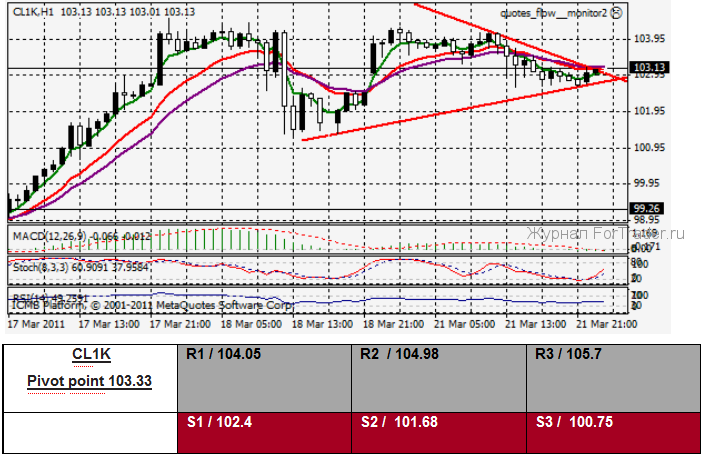Click the 103.13 current price label
Screen dimensions: 703x456
[650, 67]
